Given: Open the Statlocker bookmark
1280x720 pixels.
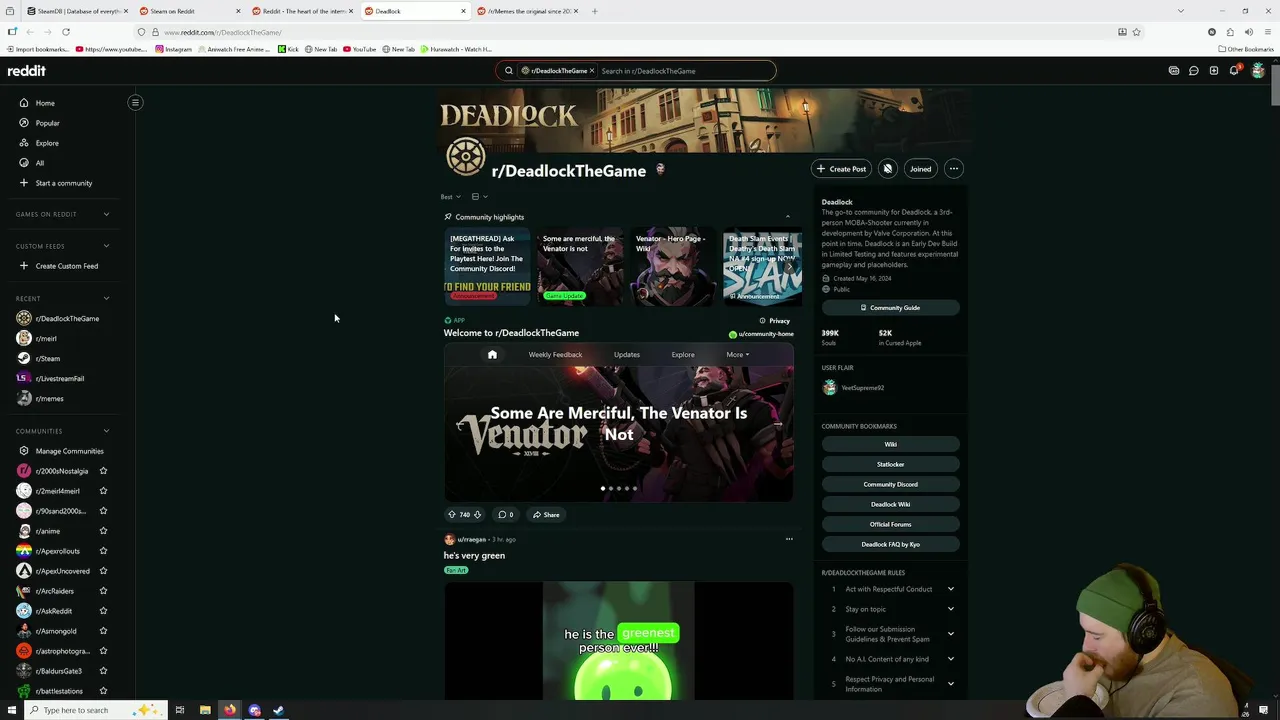Looking at the screenshot, I should click(890, 464).
